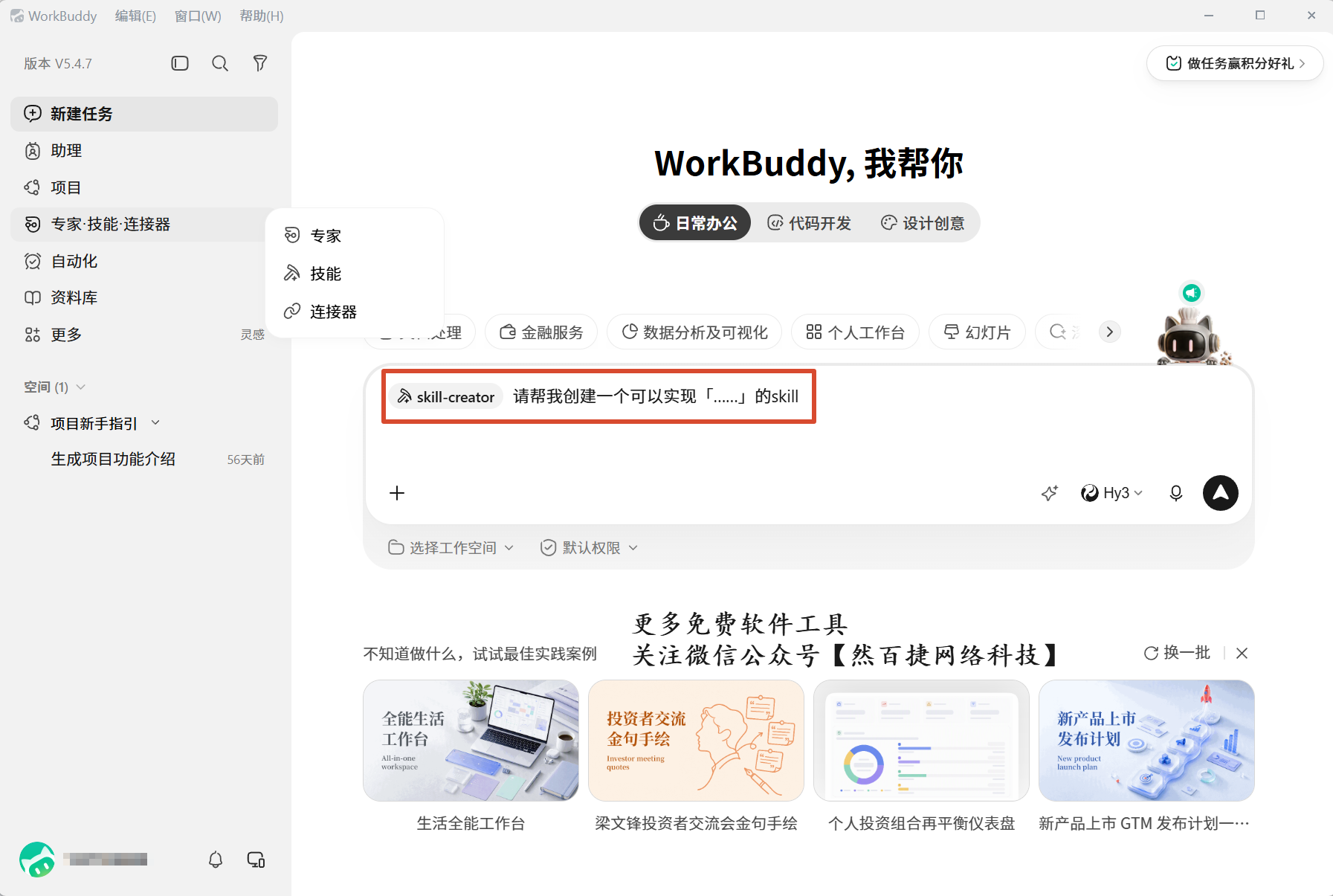Open the 窗口(W) menu
Image resolution: width=1333 pixels, height=896 pixels.
(198, 16)
